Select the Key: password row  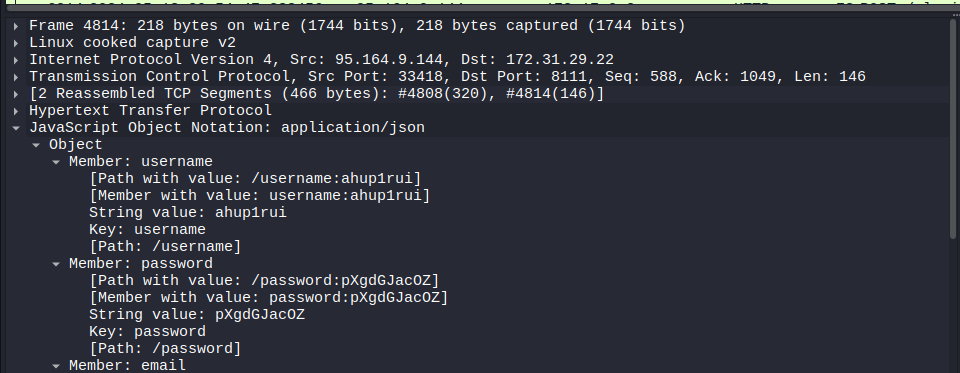[147, 331]
